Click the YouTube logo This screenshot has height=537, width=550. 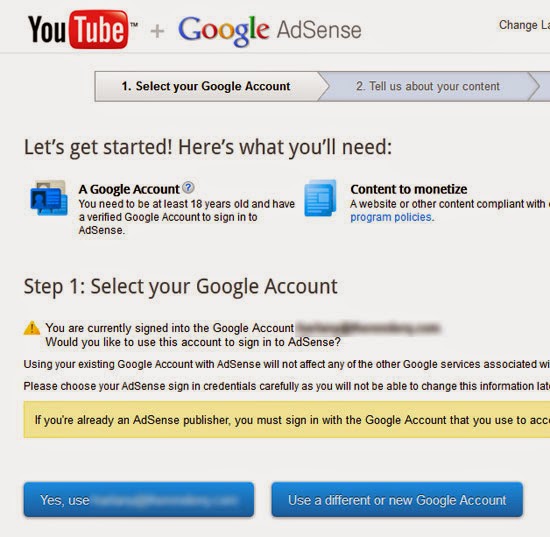coord(83,29)
